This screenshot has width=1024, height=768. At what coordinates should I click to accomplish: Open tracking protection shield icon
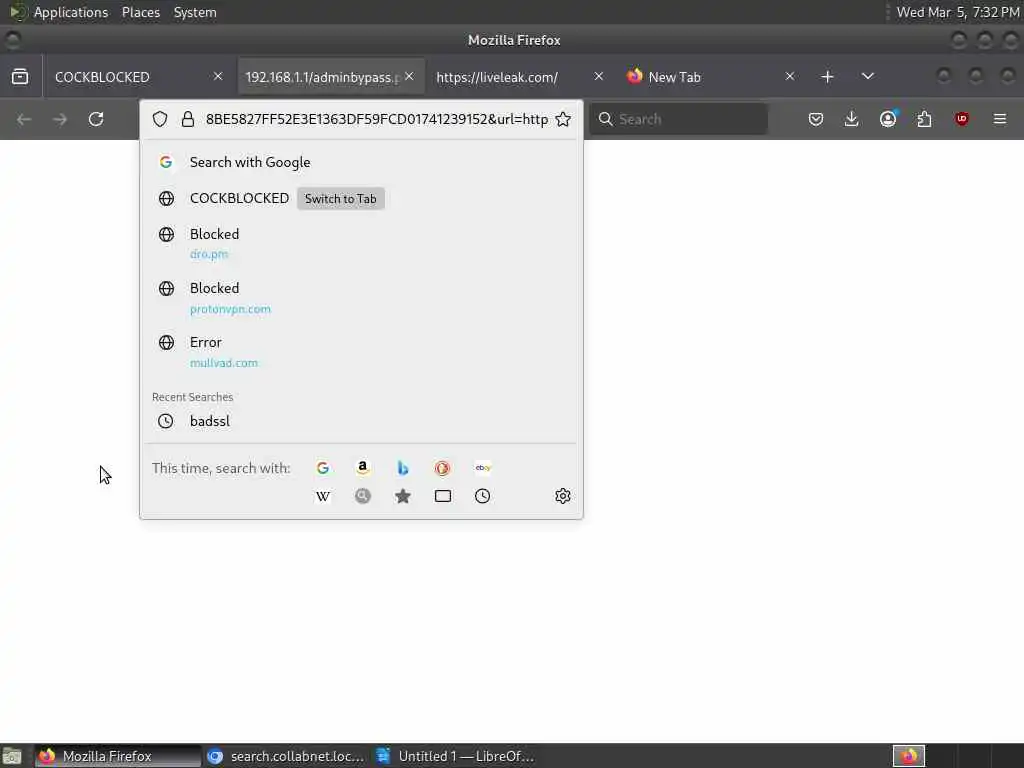click(160, 119)
